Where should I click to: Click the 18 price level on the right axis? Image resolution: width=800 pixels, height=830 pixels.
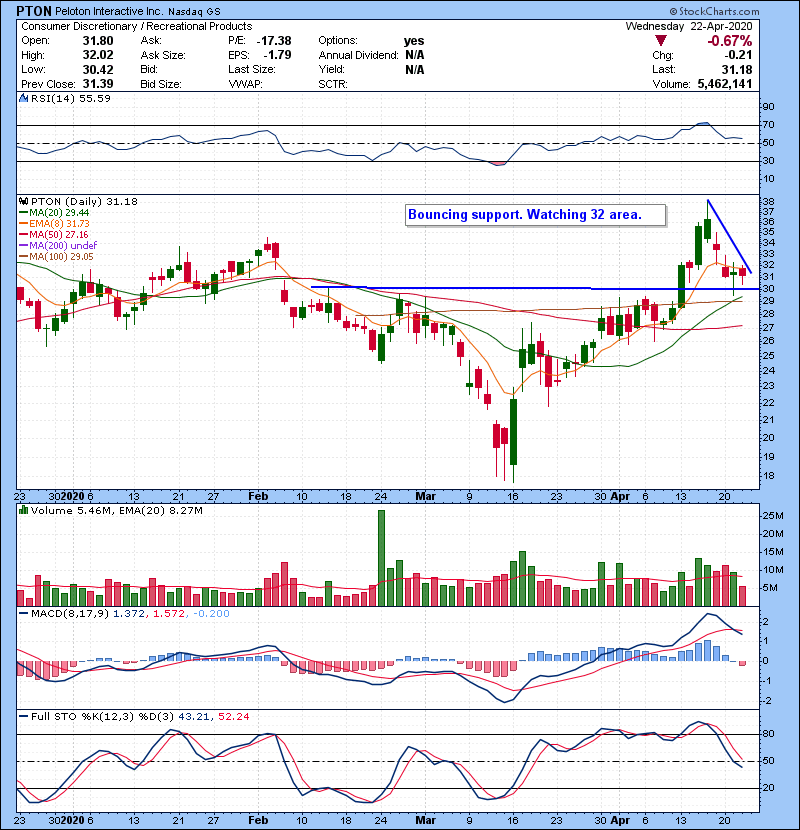pos(768,475)
